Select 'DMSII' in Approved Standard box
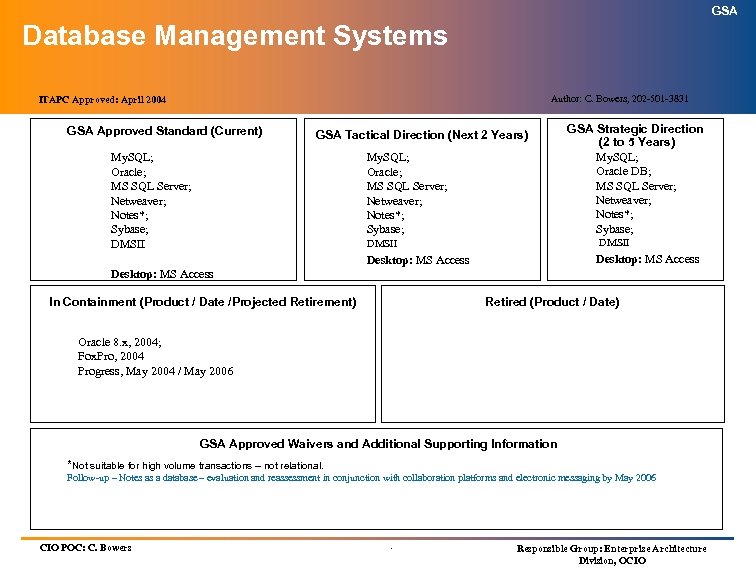 (x=128, y=244)
